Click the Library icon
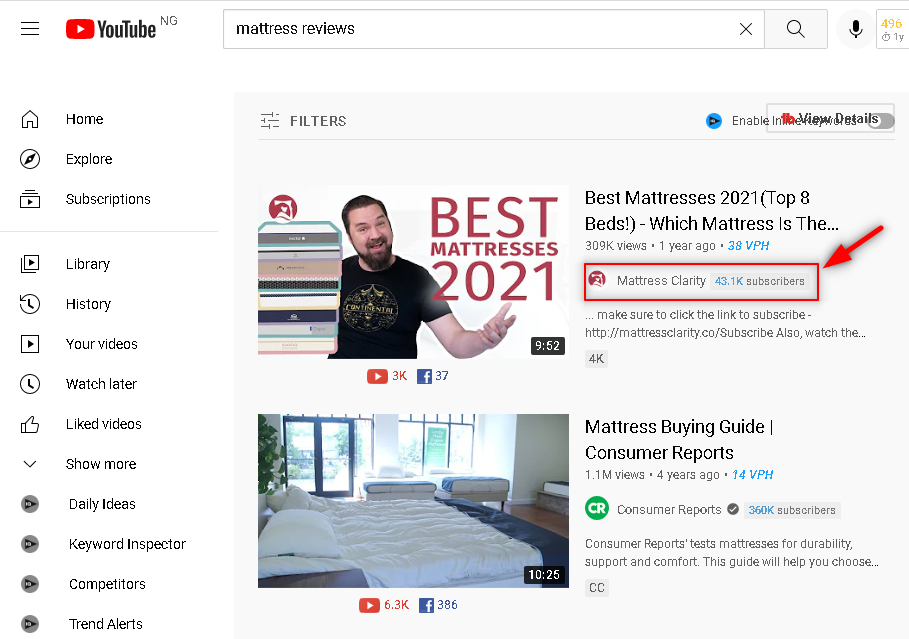 (x=30, y=264)
